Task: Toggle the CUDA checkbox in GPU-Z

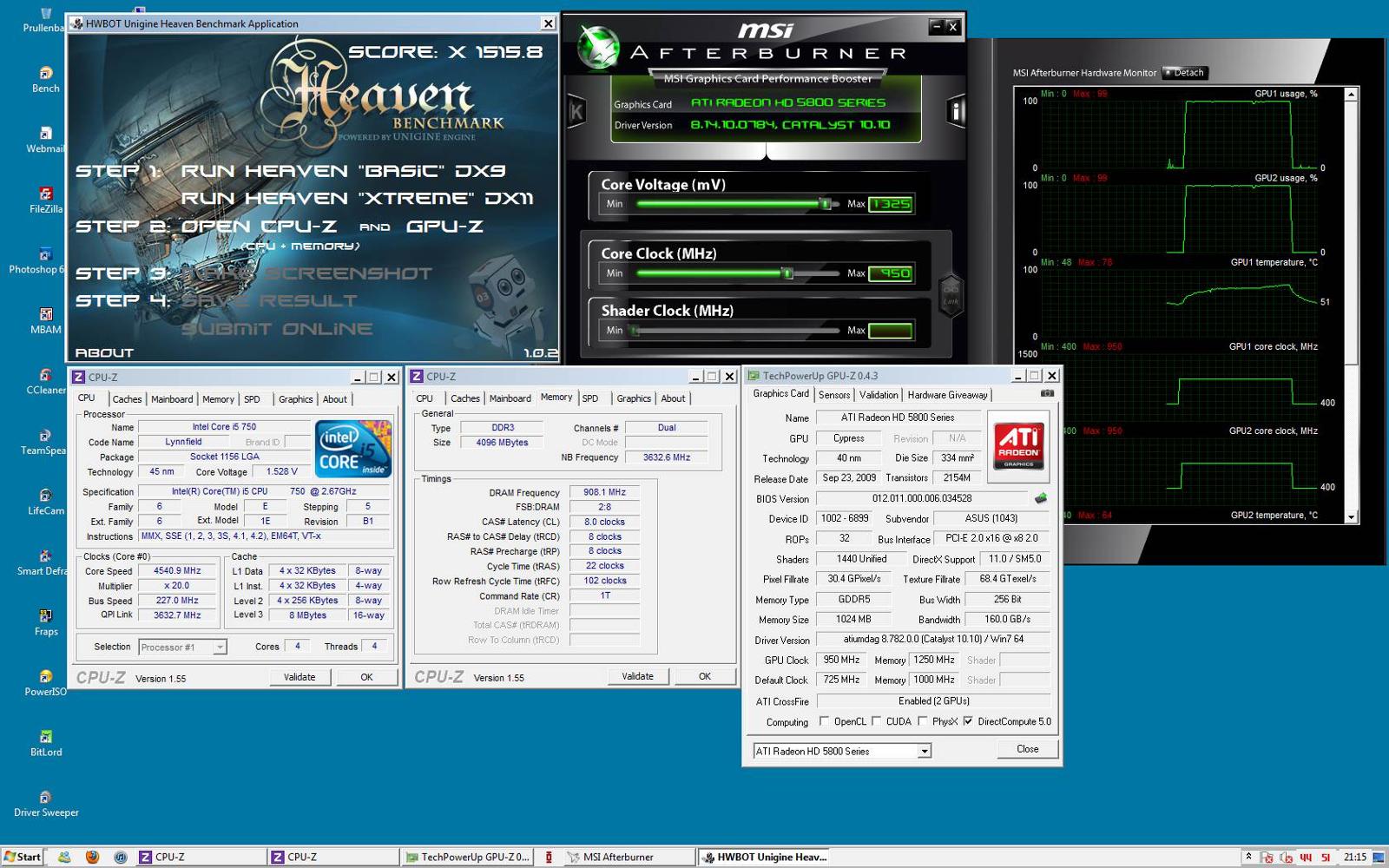Action: point(876,721)
